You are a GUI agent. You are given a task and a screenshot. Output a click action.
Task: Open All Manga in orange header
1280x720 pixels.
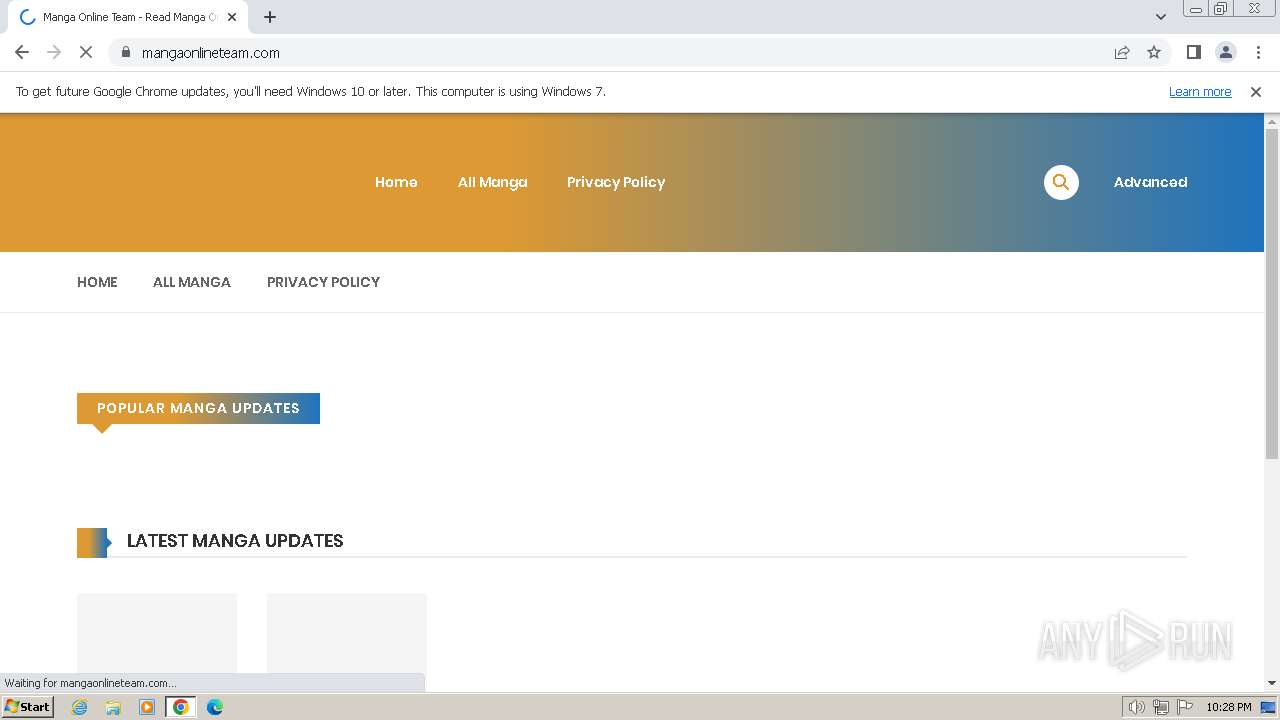(x=492, y=182)
